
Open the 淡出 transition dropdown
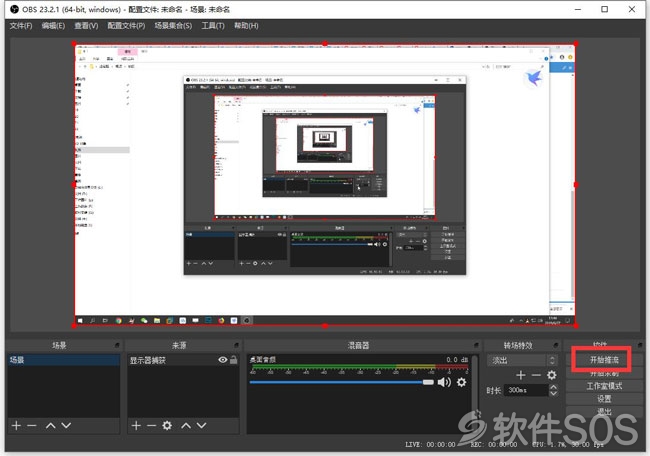521,360
